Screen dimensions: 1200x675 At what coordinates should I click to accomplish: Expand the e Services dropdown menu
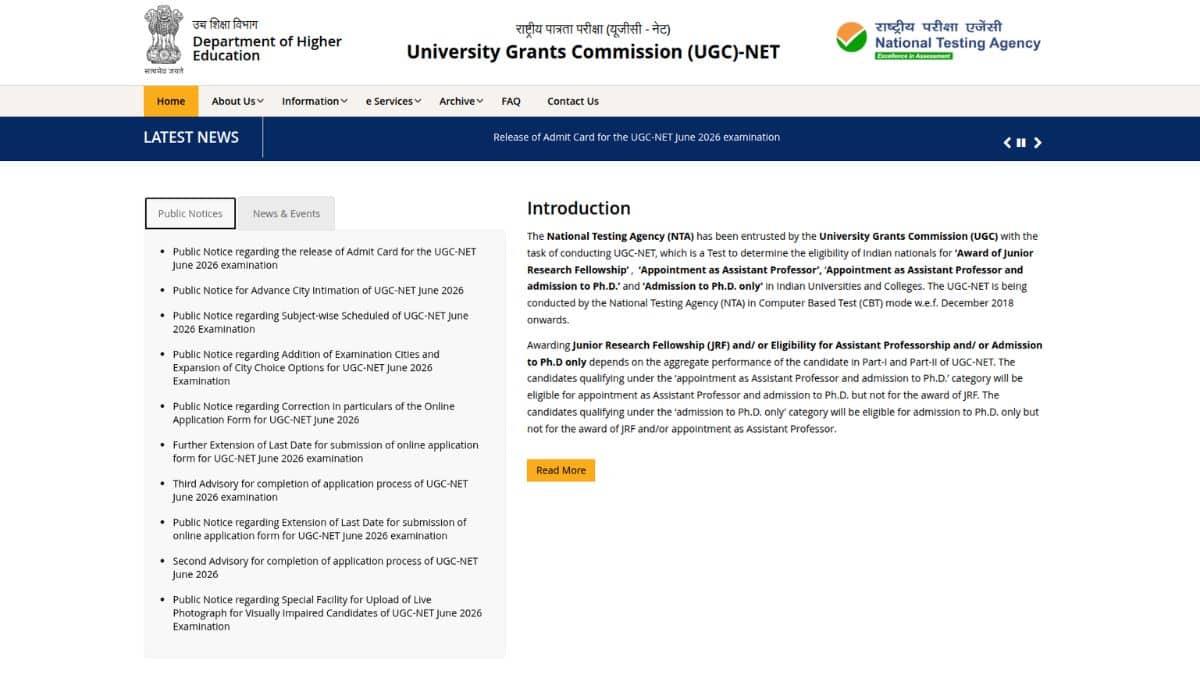tap(393, 101)
